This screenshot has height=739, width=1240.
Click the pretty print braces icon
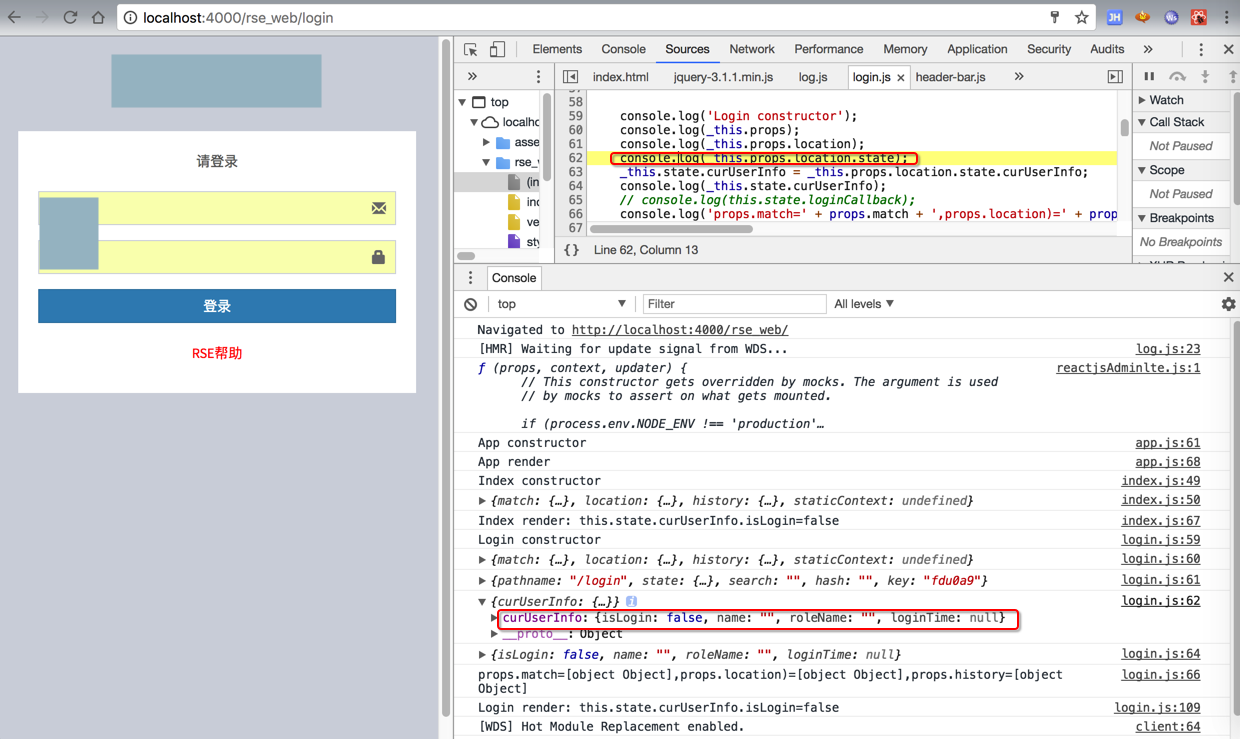[571, 250]
